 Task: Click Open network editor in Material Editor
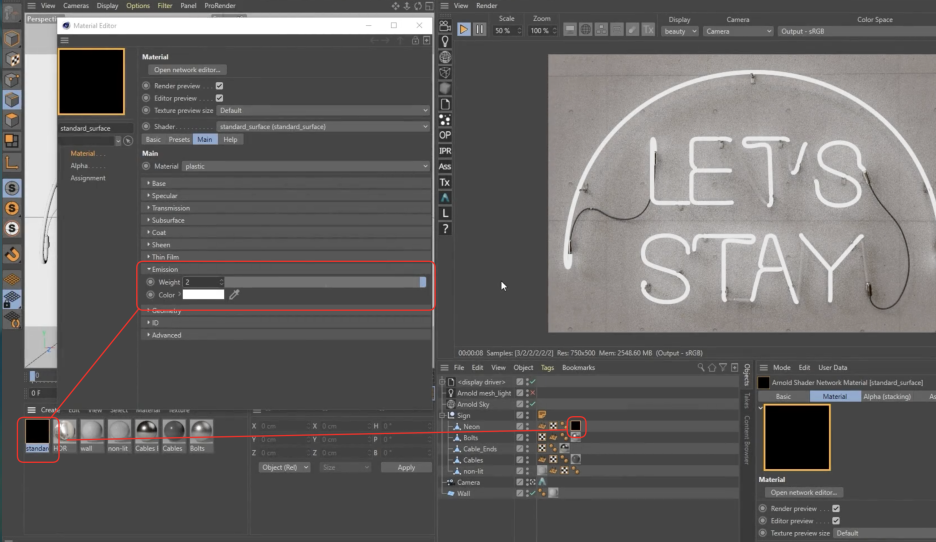(187, 70)
